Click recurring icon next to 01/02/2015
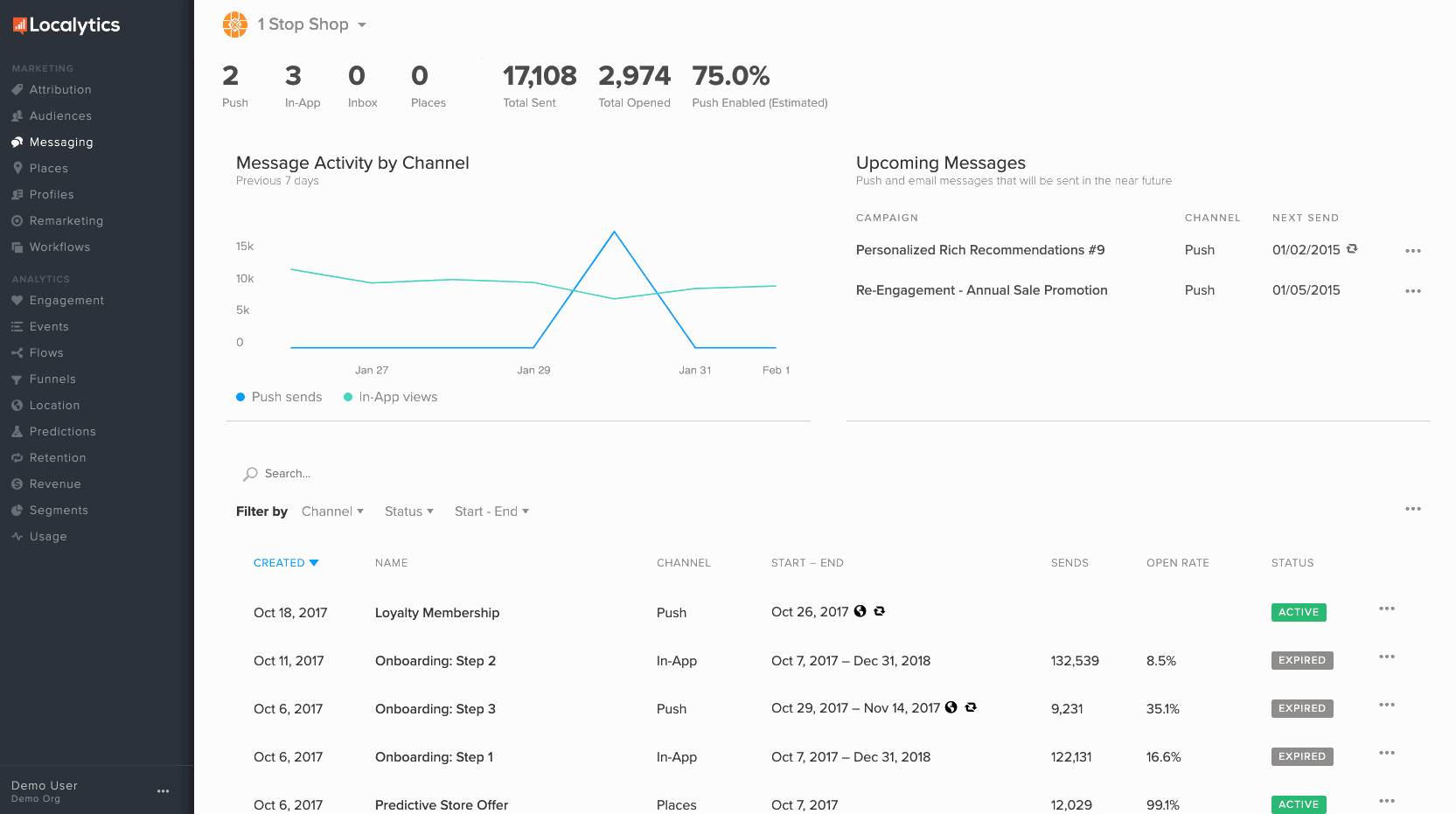Viewport: 1456px width, 814px height. coord(1352,249)
